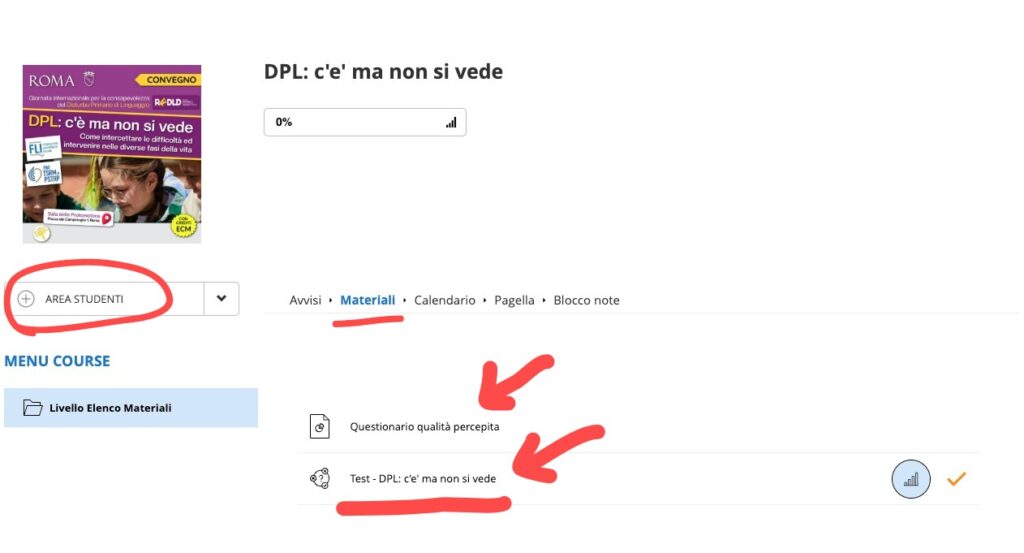Viewport: 1024px width, 553px height.
Task: Click the bars icon in progress box
Action: 451,123
